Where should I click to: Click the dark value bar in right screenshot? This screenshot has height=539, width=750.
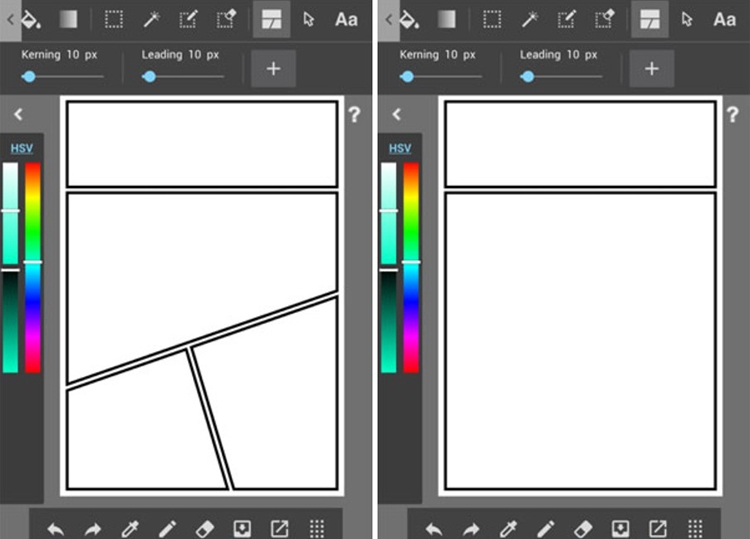[389, 321]
